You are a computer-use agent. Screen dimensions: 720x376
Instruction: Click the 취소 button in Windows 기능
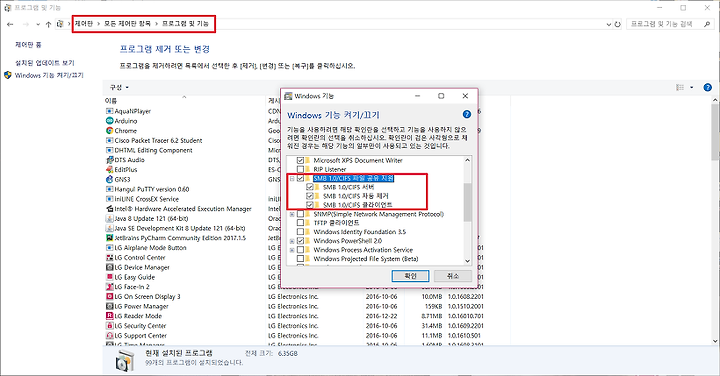[x=453, y=276]
